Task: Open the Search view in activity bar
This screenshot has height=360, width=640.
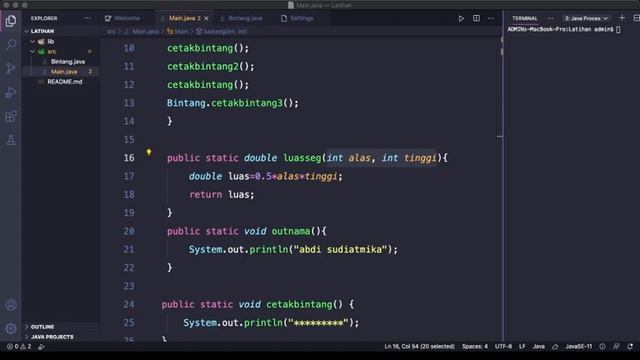Action: (x=11, y=44)
